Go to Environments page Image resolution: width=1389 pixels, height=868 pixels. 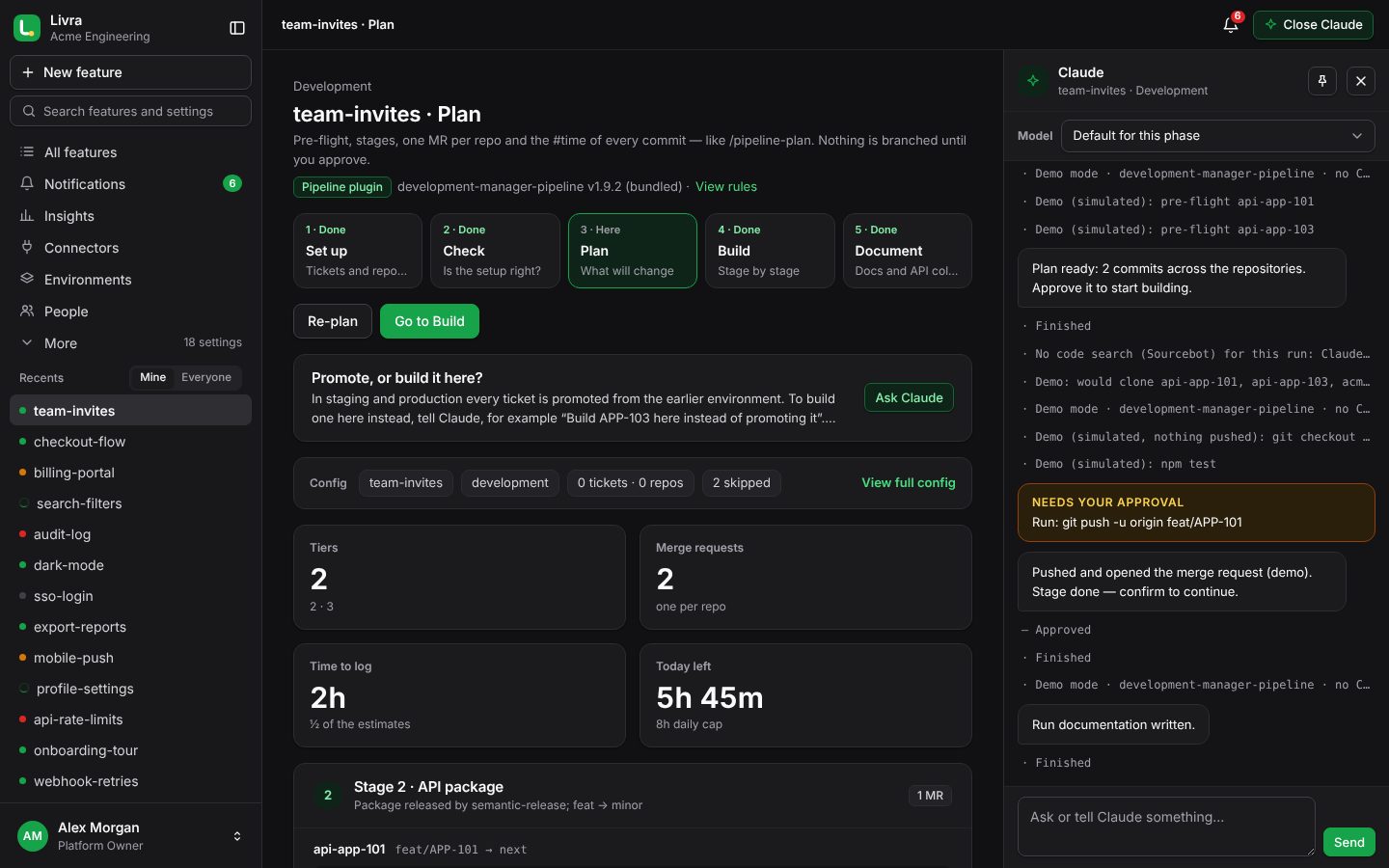click(130, 280)
